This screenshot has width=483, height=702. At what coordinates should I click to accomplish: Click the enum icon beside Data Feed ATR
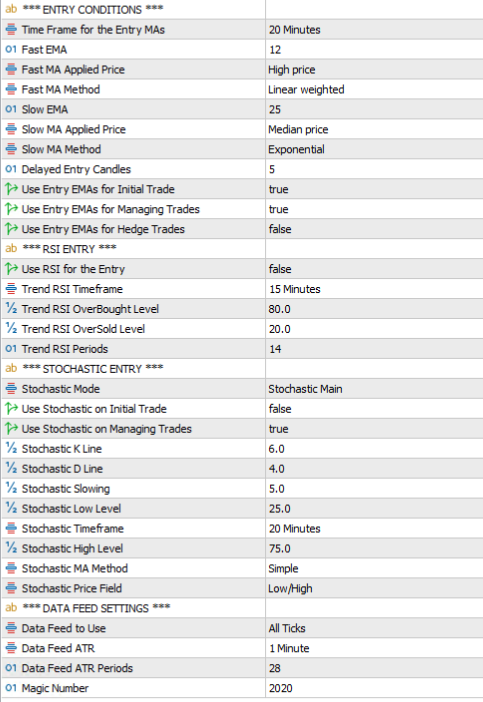(x=11, y=648)
